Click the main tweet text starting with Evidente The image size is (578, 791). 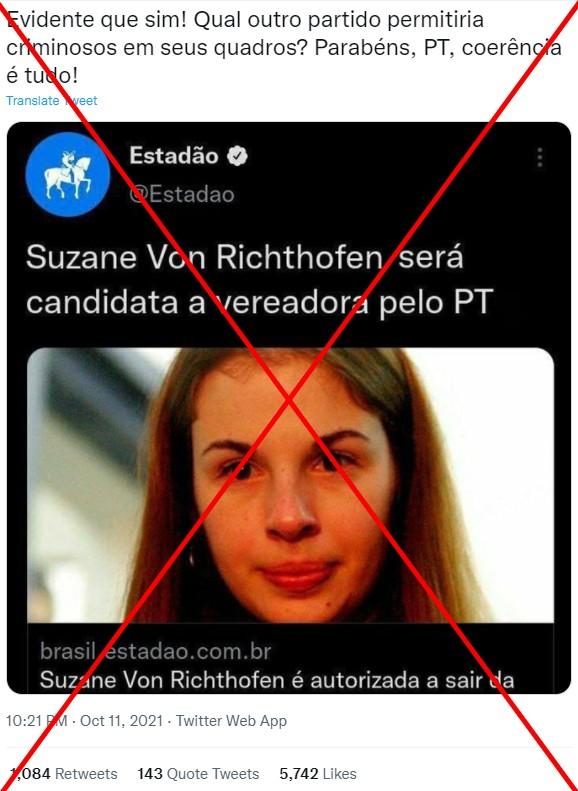(x=283, y=47)
